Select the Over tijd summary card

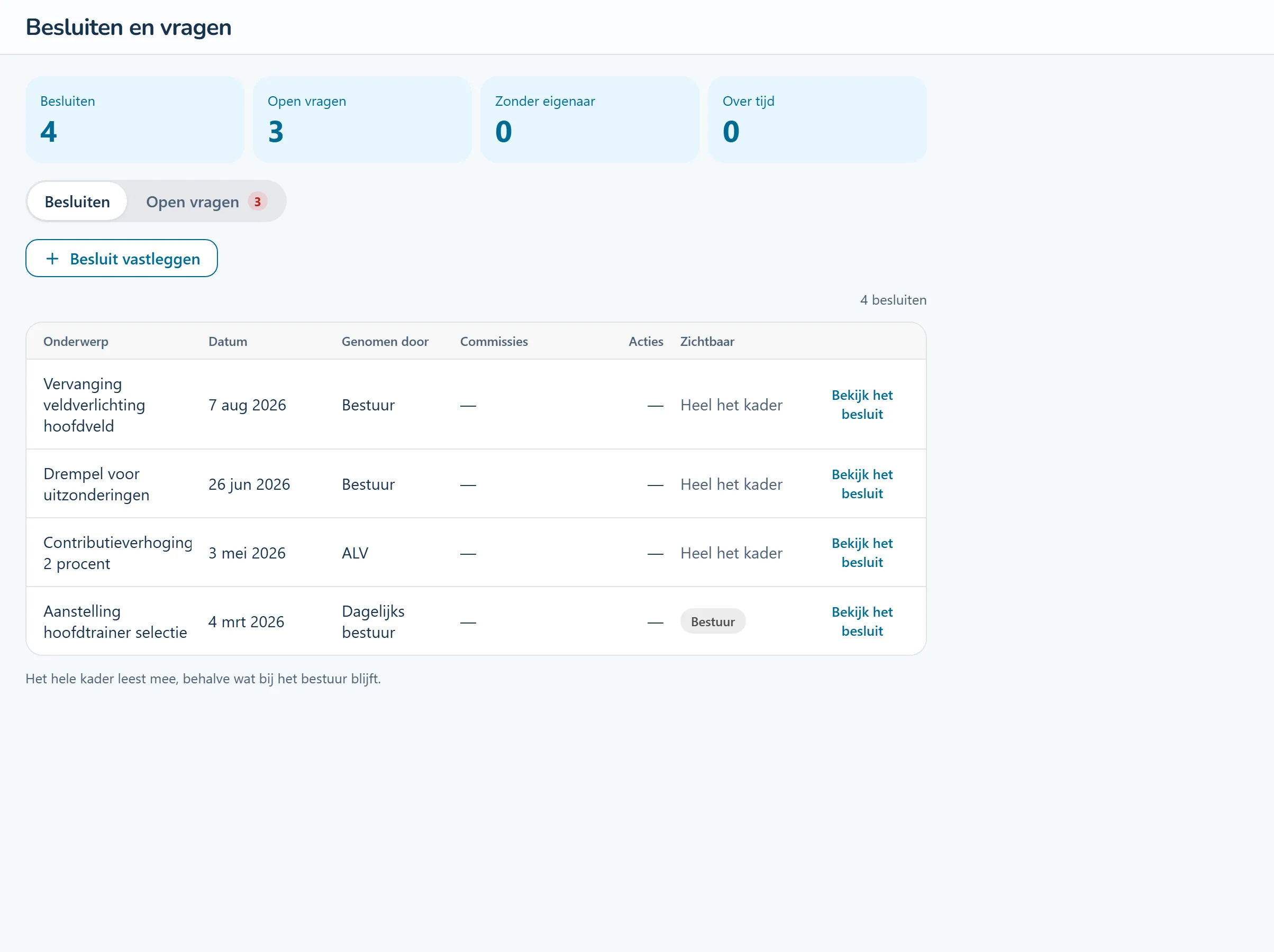coord(817,120)
